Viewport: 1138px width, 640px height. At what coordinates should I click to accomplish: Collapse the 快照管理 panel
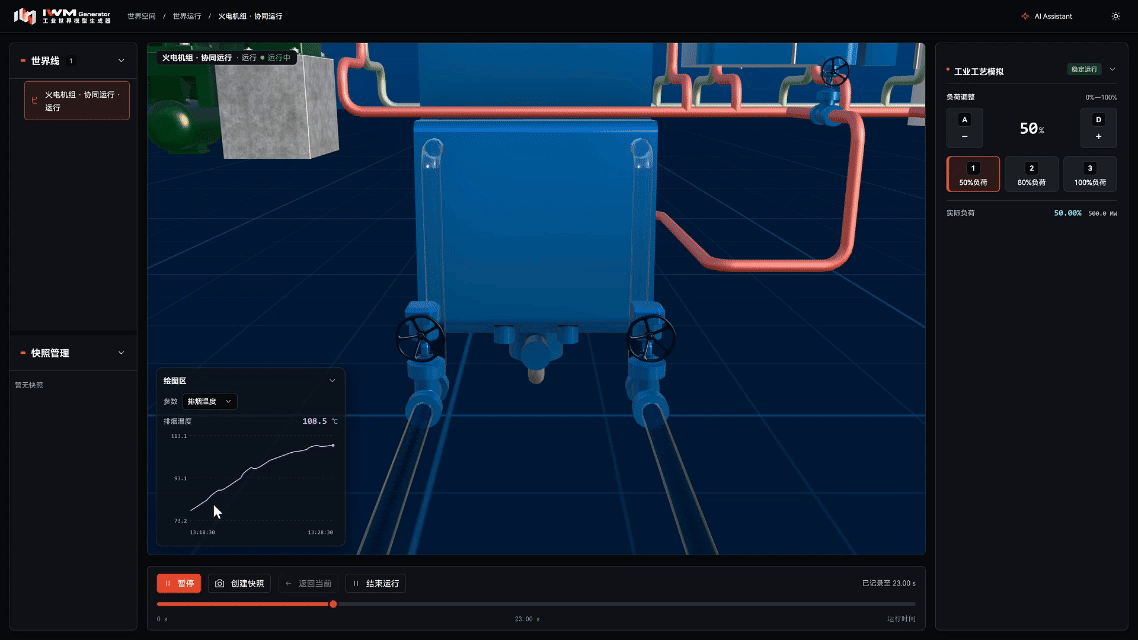pyautogui.click(x=121, y=353)
